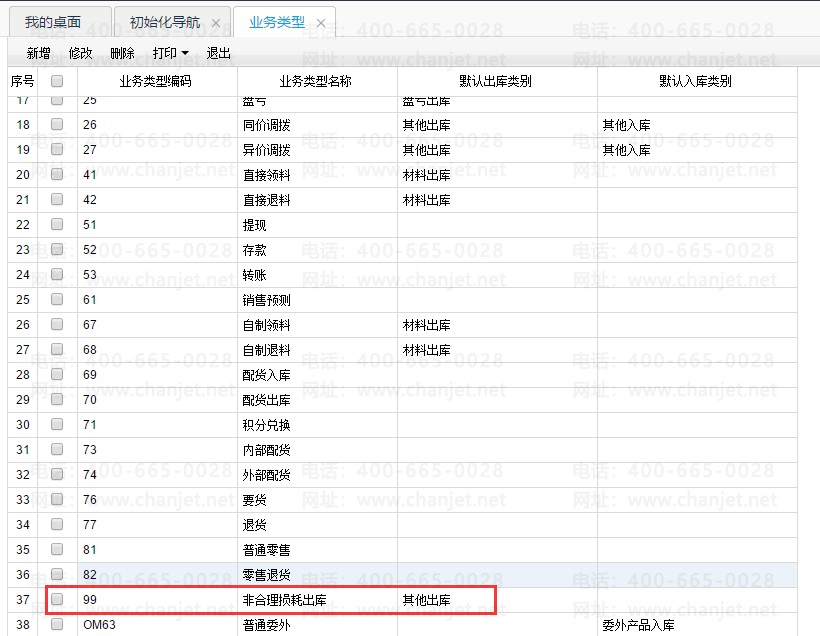Check the box for row 普通零售
This screenshot has width=820, height=636.
click(57, 549)
